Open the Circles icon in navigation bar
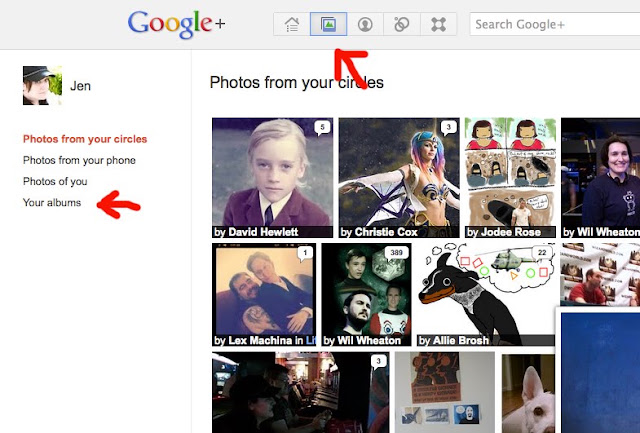The image size is (640, 433). point(402,24)
